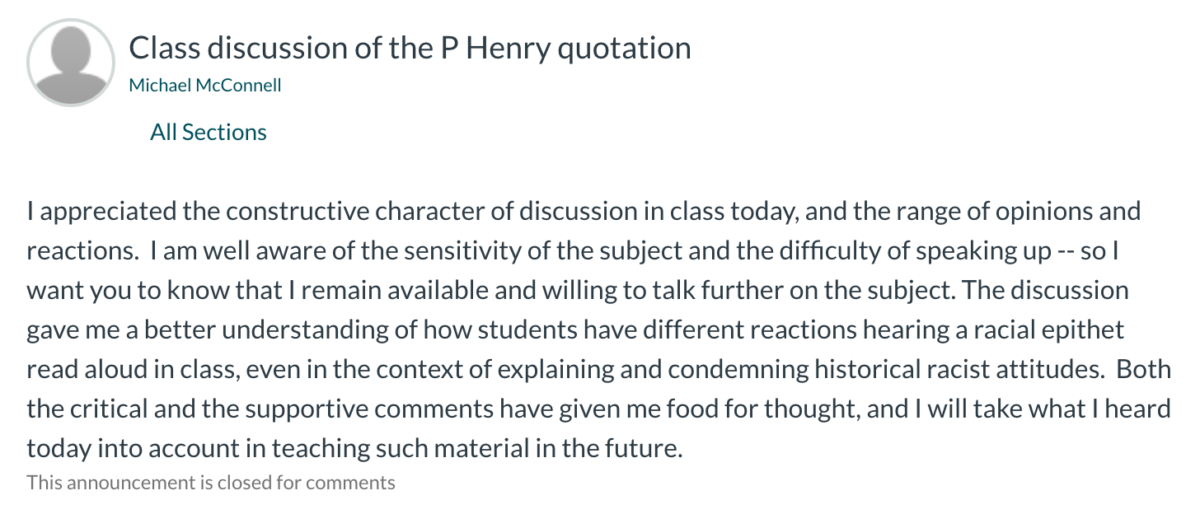Click the author's profile avatar icon
The width and height of the screenshot is (1200, 514).
click(72, 64)
